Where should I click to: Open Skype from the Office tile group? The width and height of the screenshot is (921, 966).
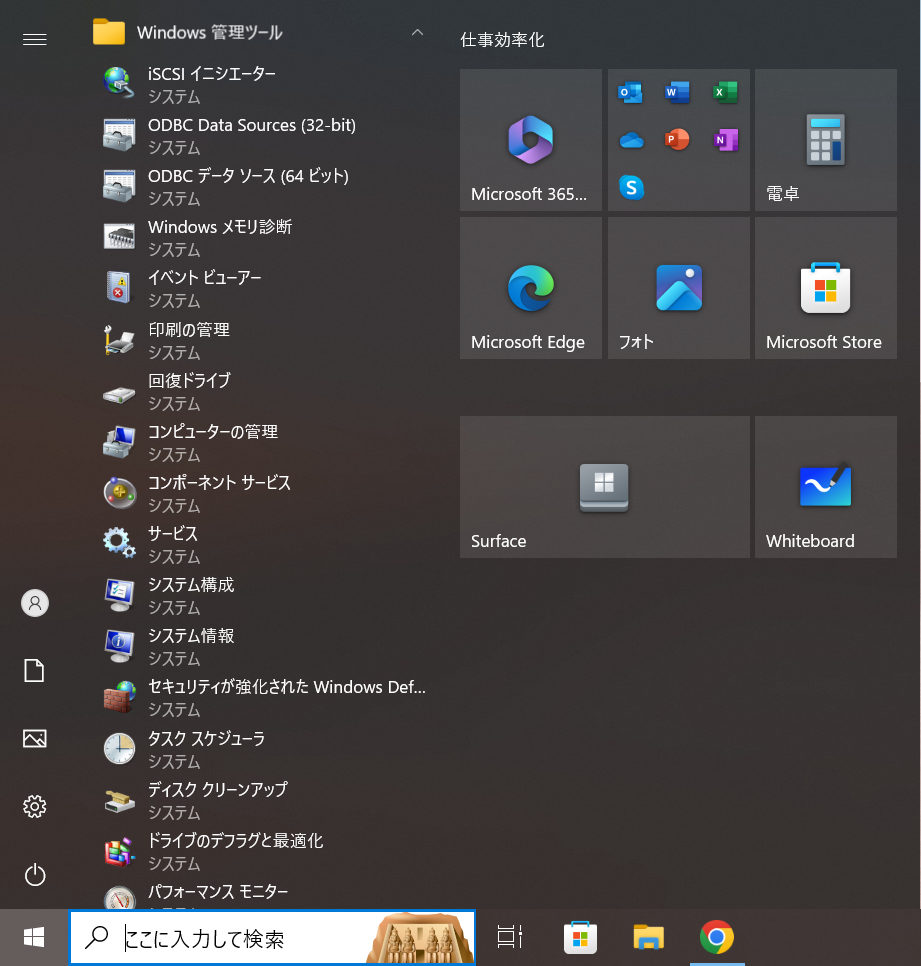631,187
